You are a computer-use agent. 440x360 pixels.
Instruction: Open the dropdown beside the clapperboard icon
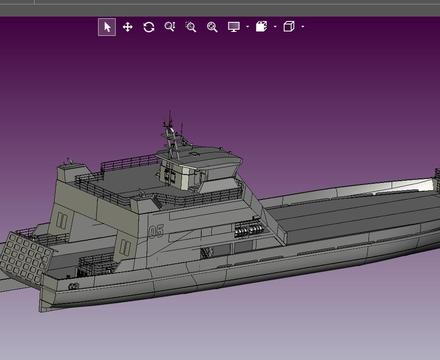tap(275, 27)
